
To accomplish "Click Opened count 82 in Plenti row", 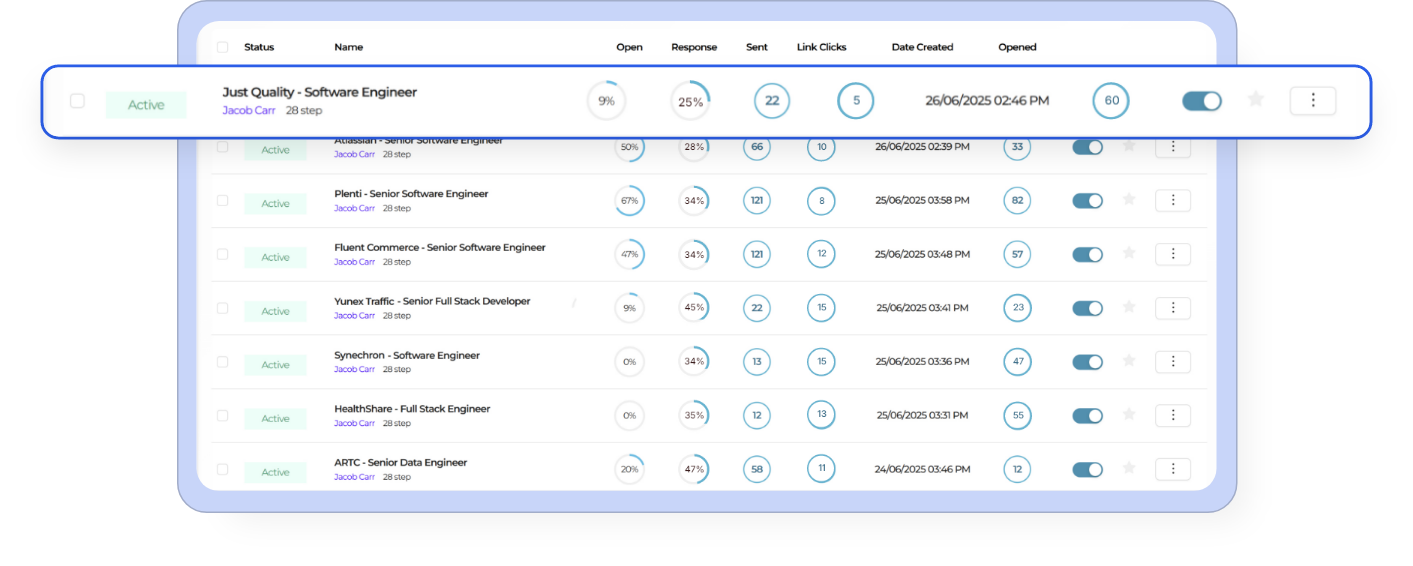I will click(1017, 201).
